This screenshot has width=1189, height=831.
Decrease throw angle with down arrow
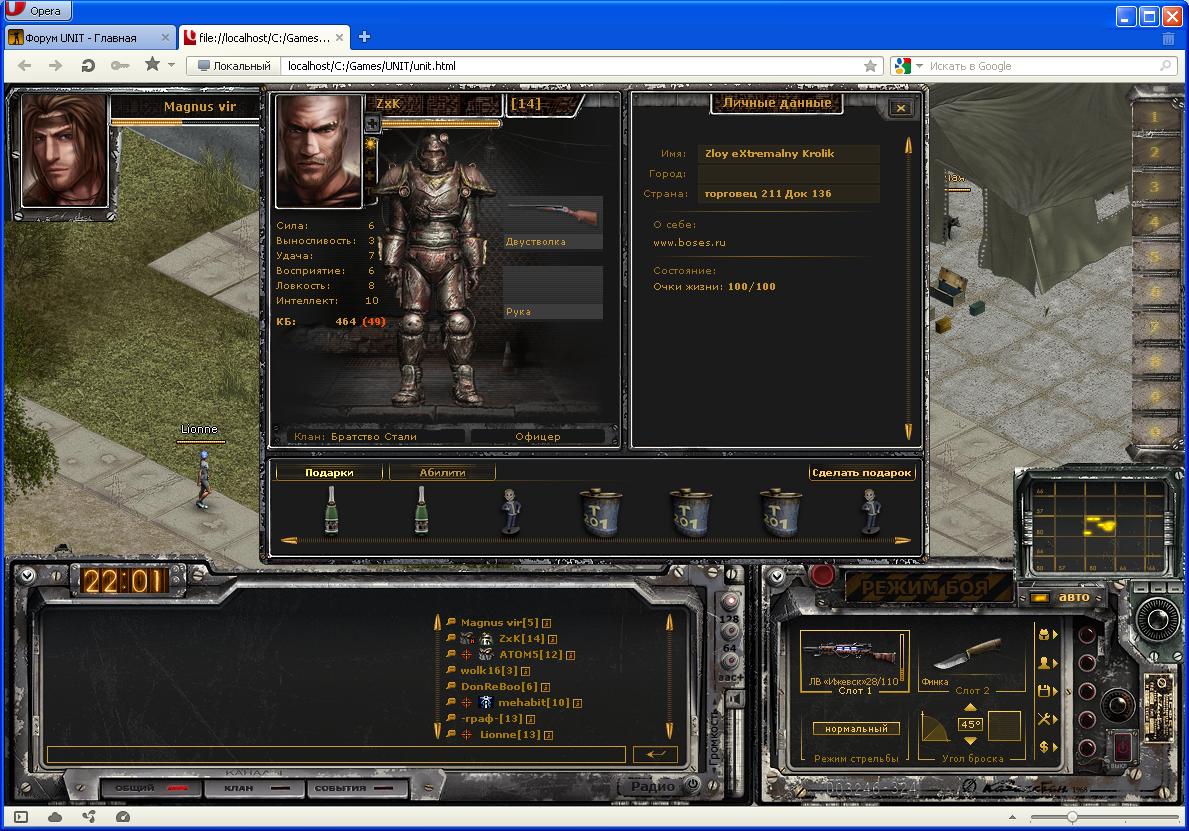pyautogui.click(x=970, y=741)
